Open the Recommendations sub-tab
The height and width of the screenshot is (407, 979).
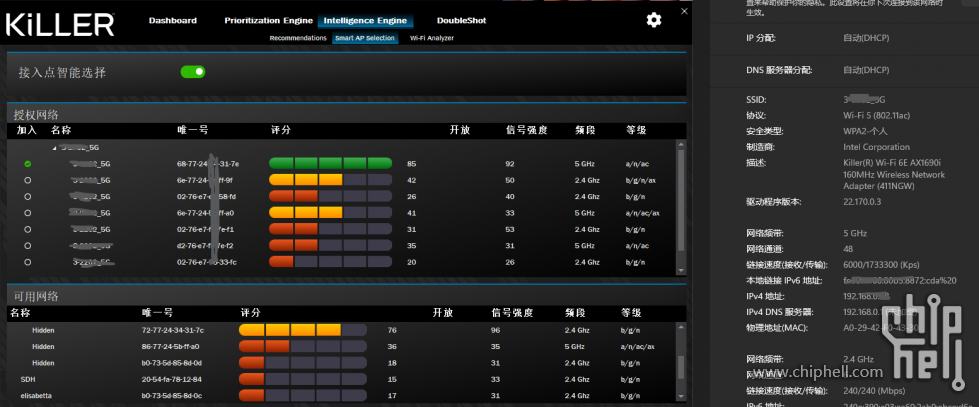(x=298, y=38)
